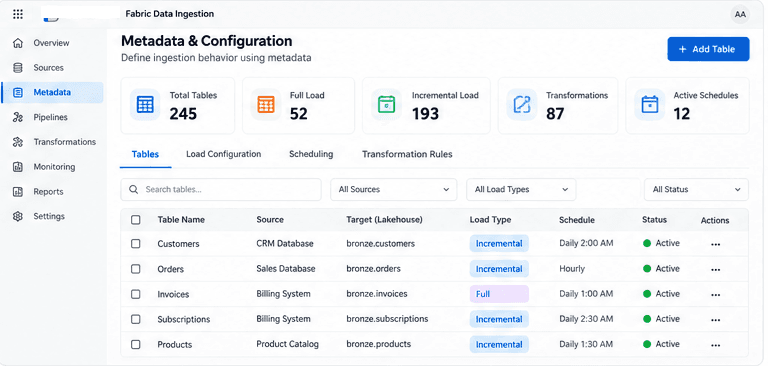The image size is (768, 366).
Task: Click the 'Product Catalog' source cell
Action: point(288,344)
